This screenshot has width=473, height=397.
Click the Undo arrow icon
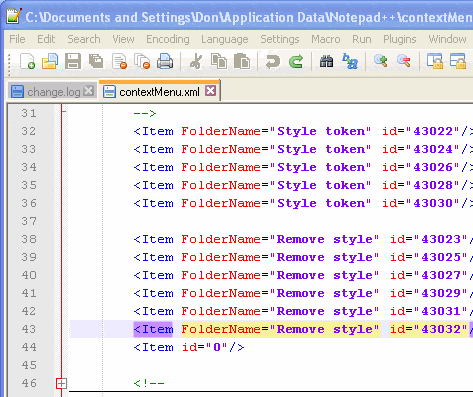[x=273, y=62]
